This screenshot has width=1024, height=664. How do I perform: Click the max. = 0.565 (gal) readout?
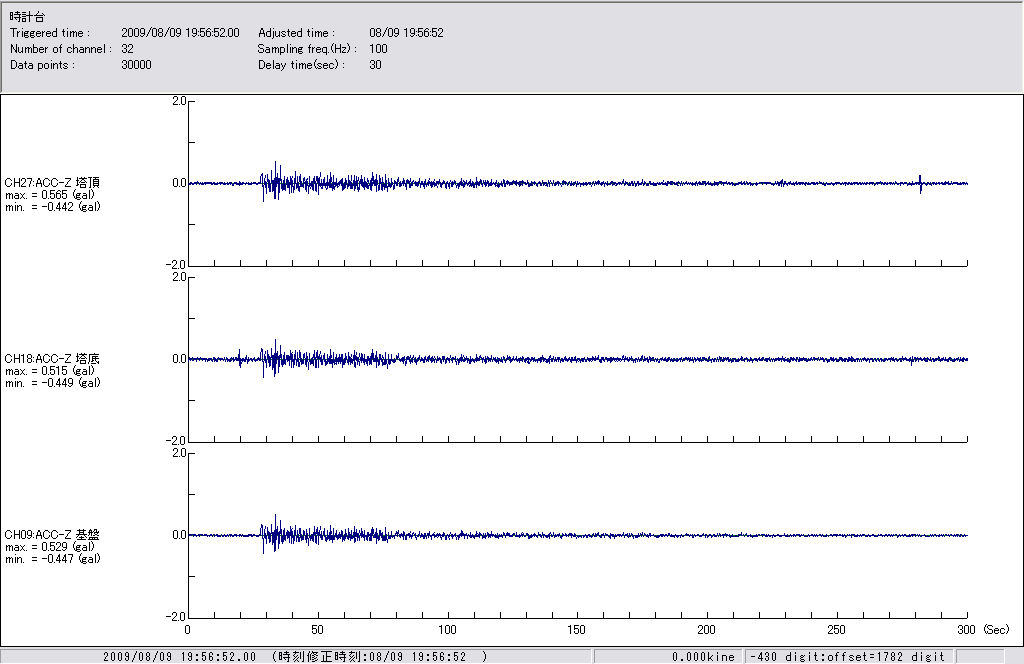click(x=50, y=195)
